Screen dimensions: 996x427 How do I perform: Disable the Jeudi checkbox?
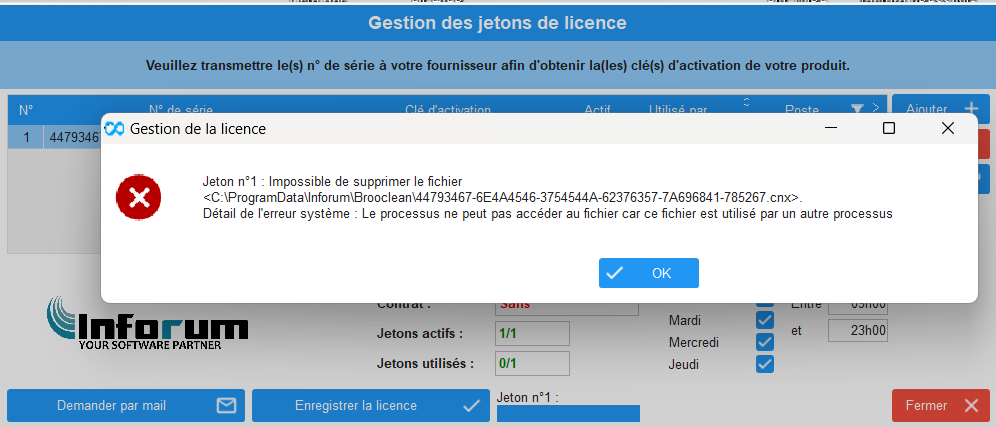[765, 364]
